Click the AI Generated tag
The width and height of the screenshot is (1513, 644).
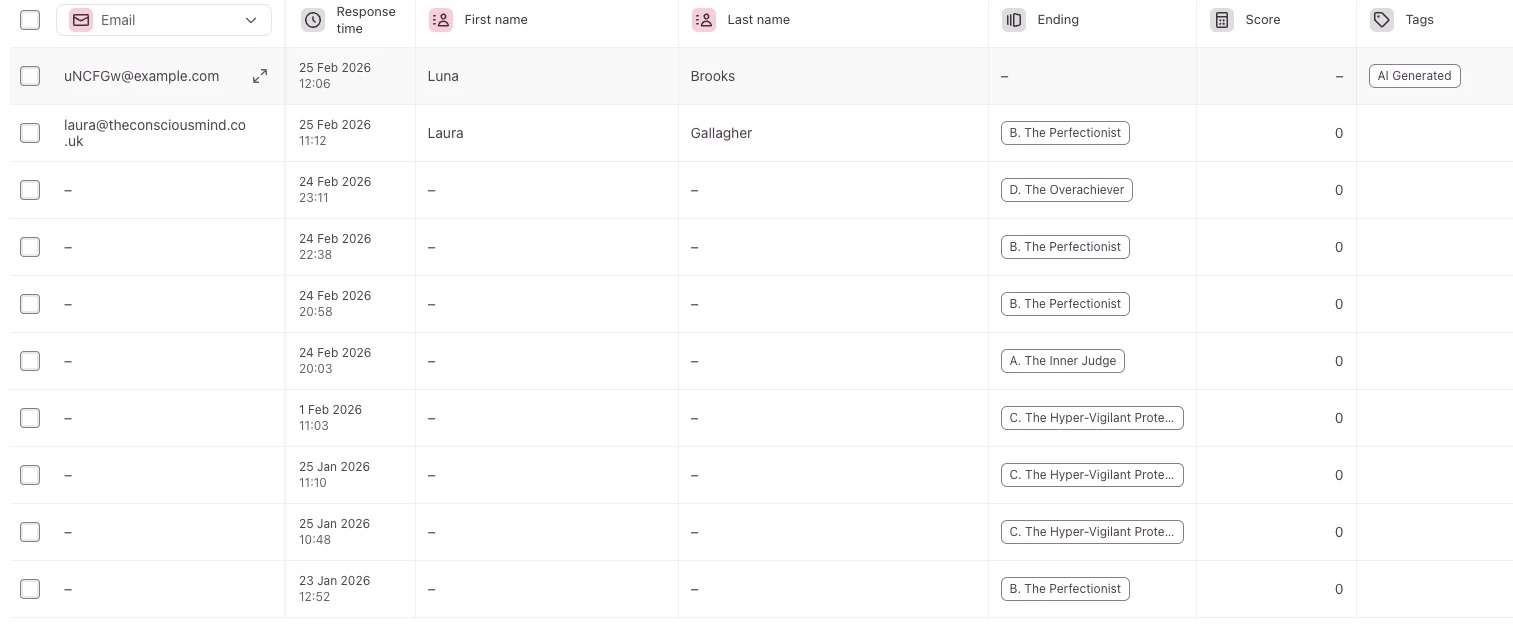coord(1414,76)
